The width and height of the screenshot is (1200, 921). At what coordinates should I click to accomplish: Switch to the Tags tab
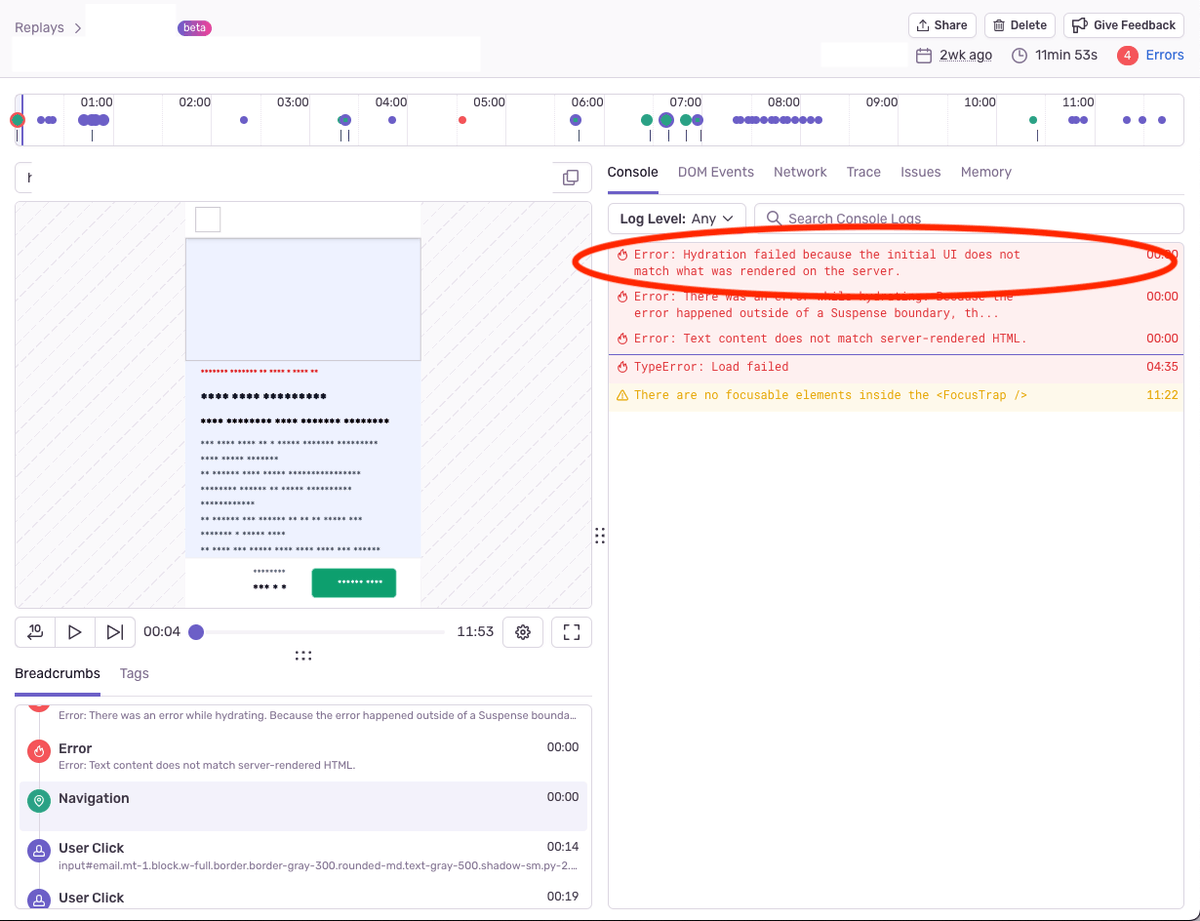point(134,673)
